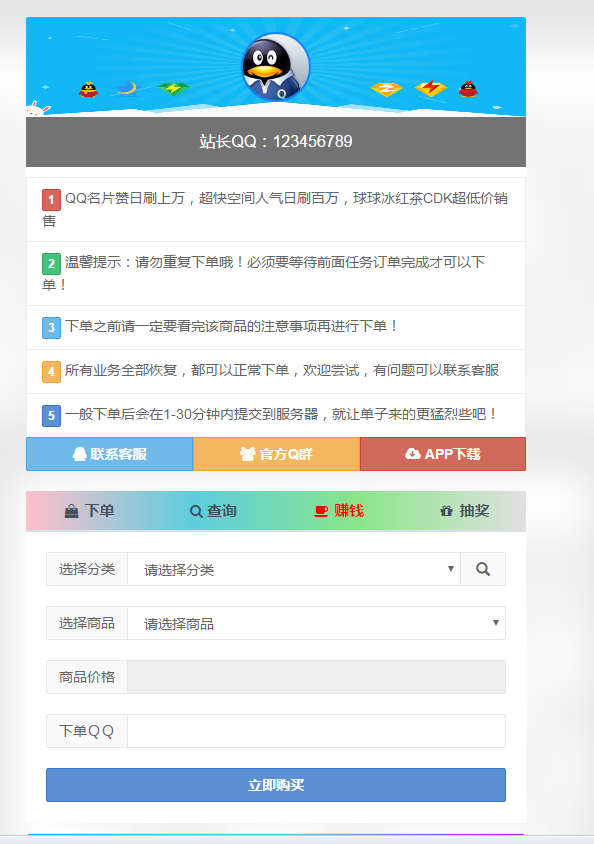Open 联系客服 contact support button
594x844 pixels.
coord(110,454)
